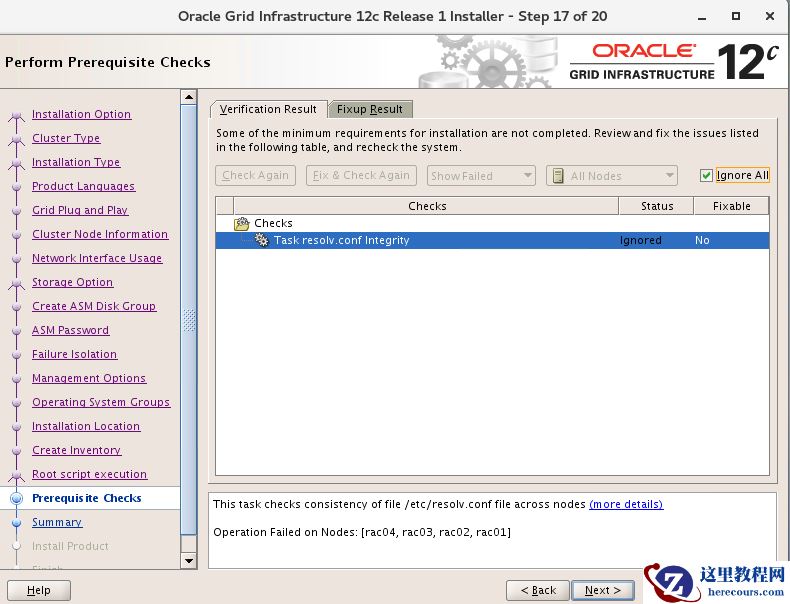Go to Grid Plug and Play step

click(80, 210)
